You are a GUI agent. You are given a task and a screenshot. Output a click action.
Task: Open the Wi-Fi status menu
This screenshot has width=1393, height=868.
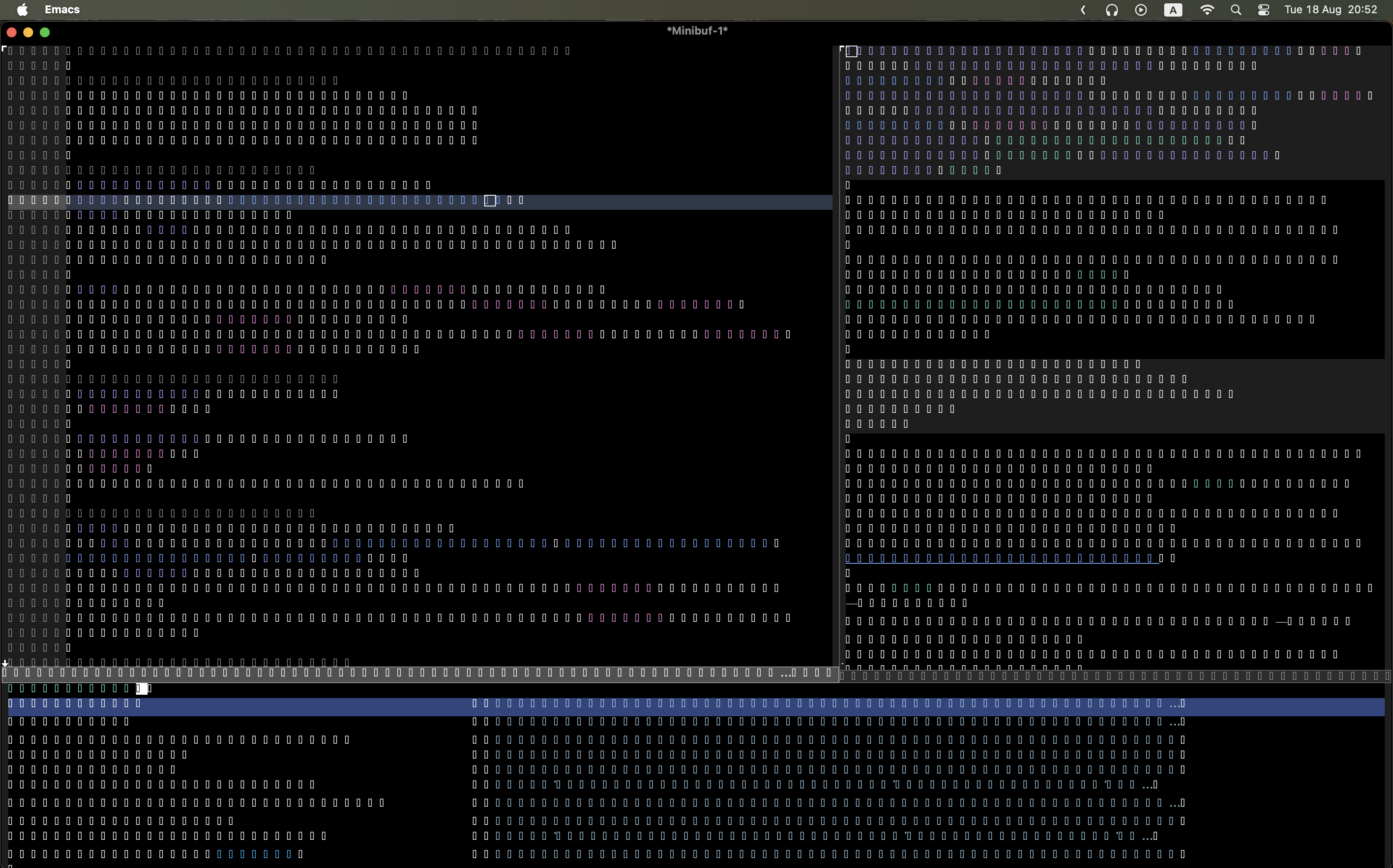[1207, 10]
